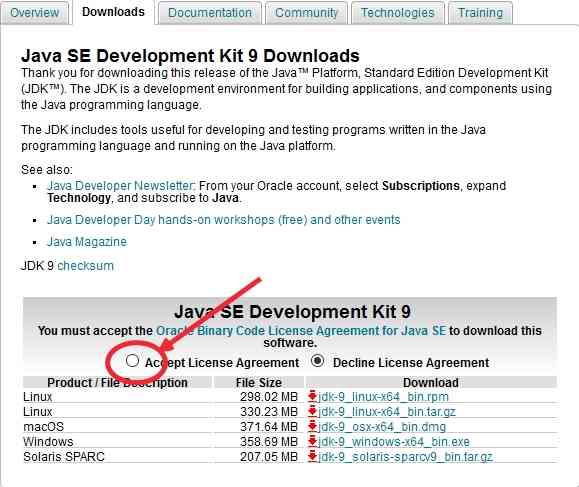Image resolution: width=579 pixels, height=487 pixels.
Task: Click download arrow icon for jdk-9_windows-x64_bin.exe
Action: tap(312, 442)
